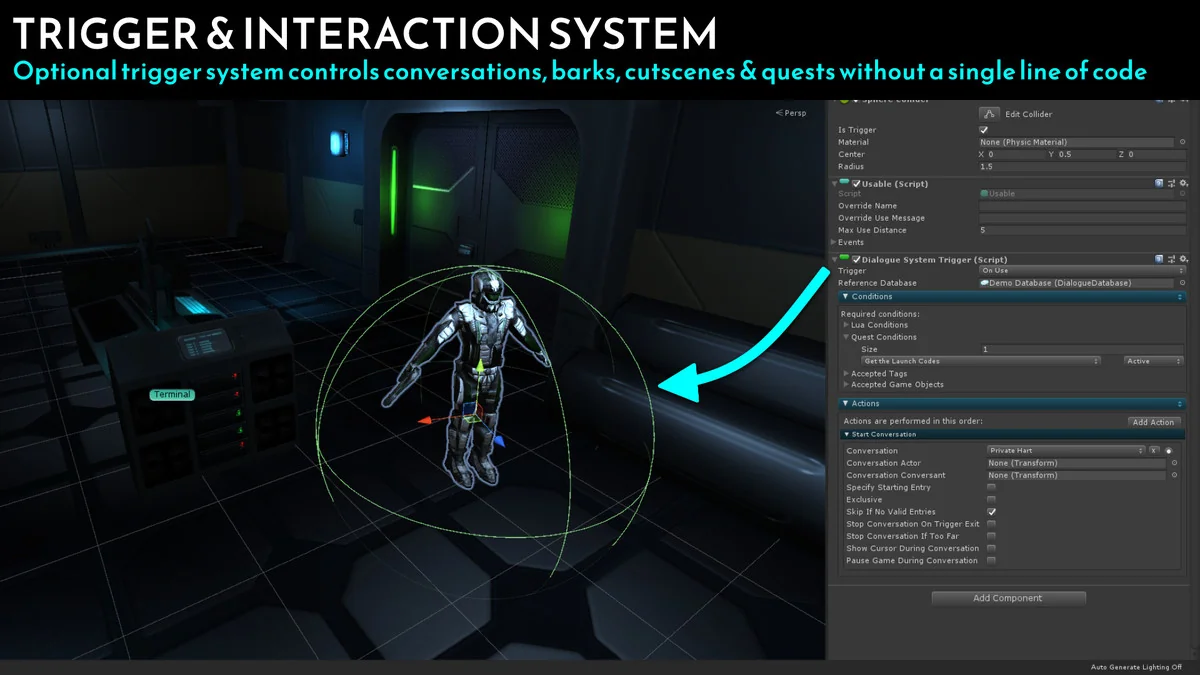Open the settings gear on Sphere Collider
Image resolution: width=1200 pixels, height=675 pixels.
click(1184, 99)
